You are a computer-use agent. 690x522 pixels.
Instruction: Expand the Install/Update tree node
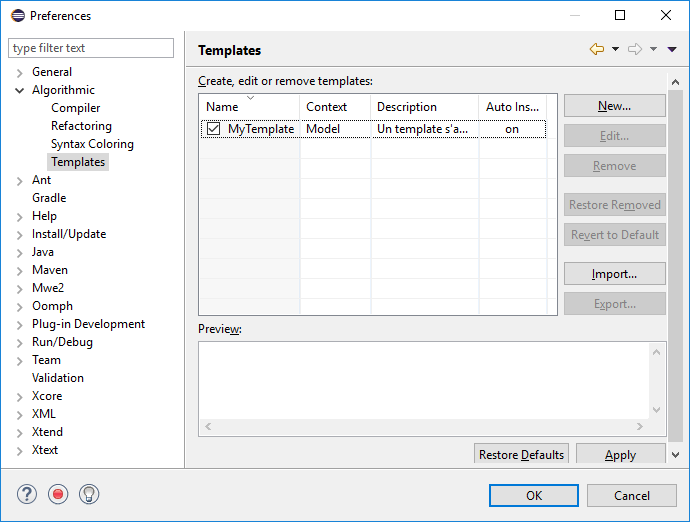point(19,235)
